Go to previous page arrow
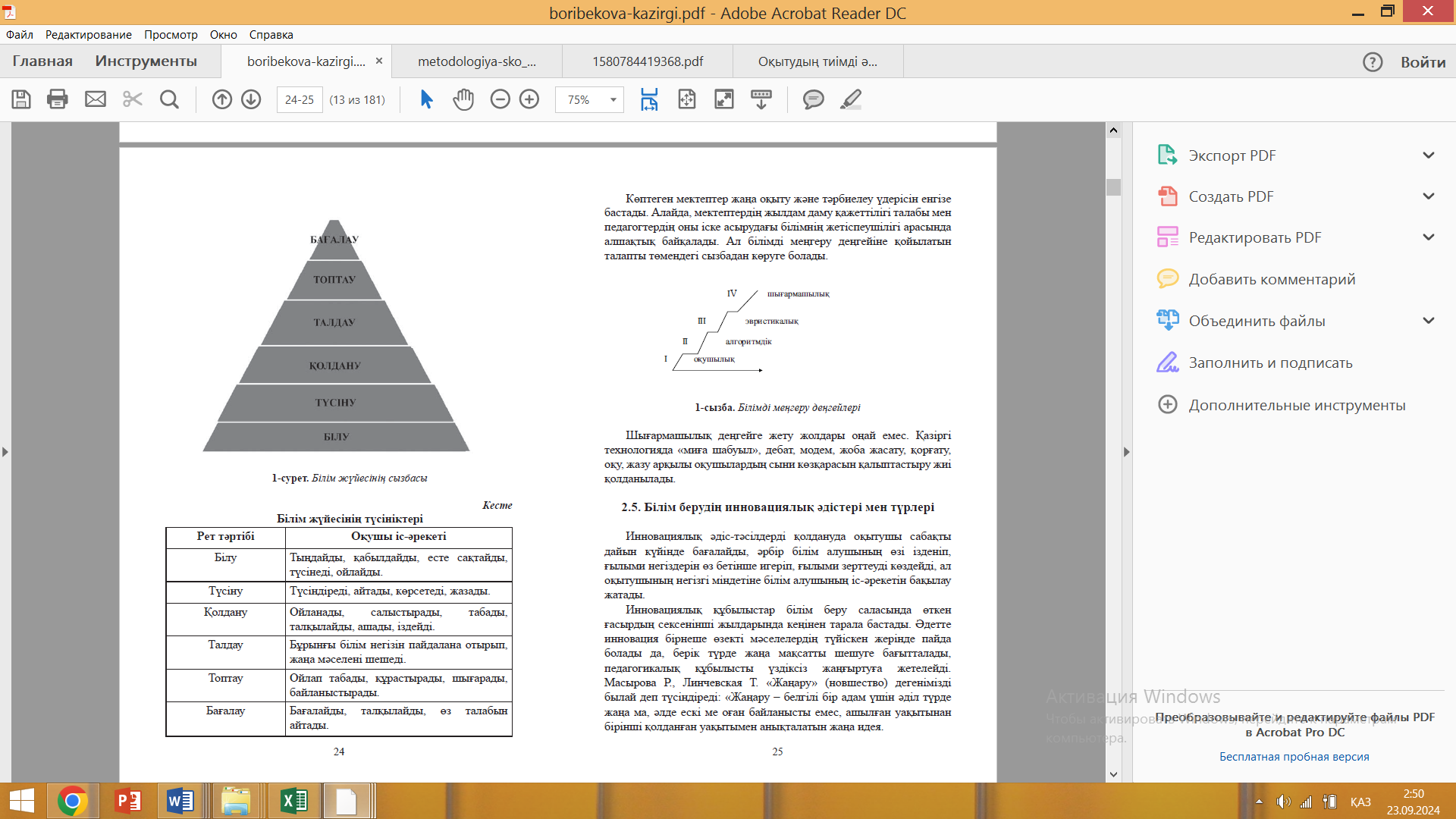The image size is (1456, 819). [x=221, y=99]
